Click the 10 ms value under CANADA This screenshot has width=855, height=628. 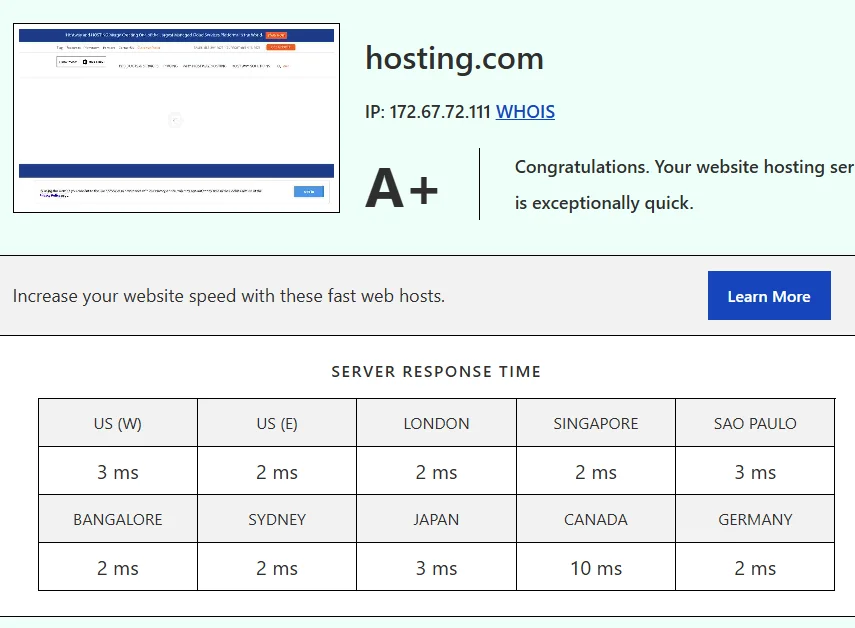pos(595,567)
